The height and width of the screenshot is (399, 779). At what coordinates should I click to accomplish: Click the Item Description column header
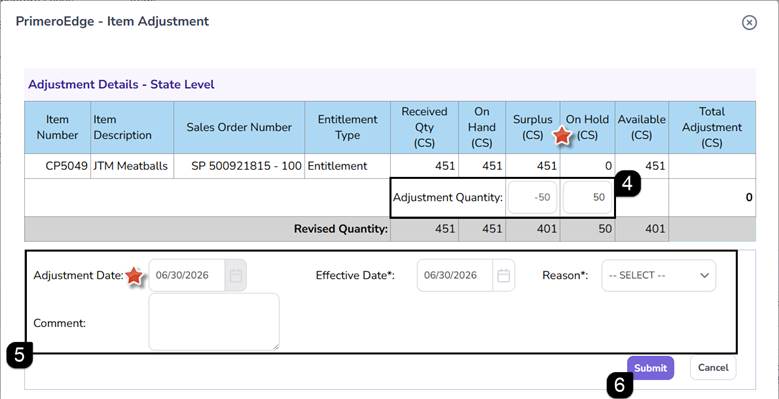132,127
